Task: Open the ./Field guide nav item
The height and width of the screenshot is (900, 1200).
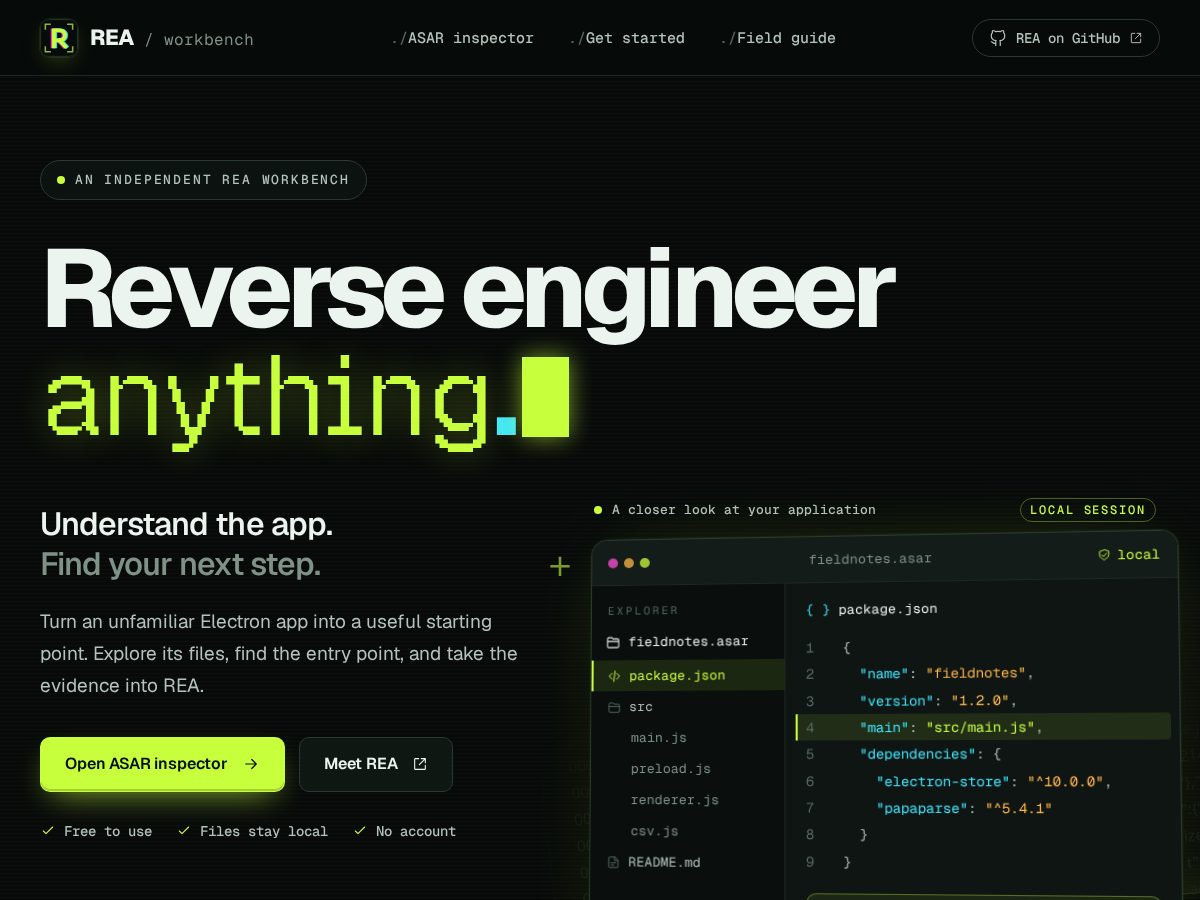Action: (x=778, y=38)
